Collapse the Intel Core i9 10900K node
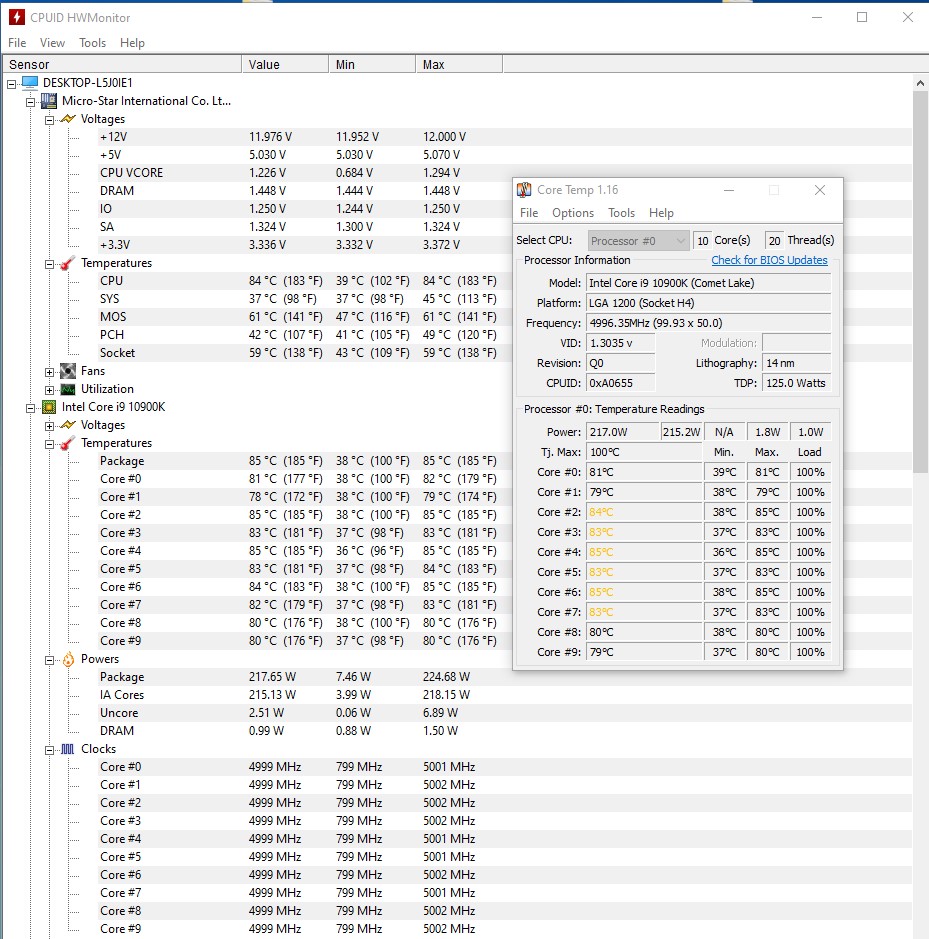The height and width of the screenshot is (939, 929). [31, 408]
